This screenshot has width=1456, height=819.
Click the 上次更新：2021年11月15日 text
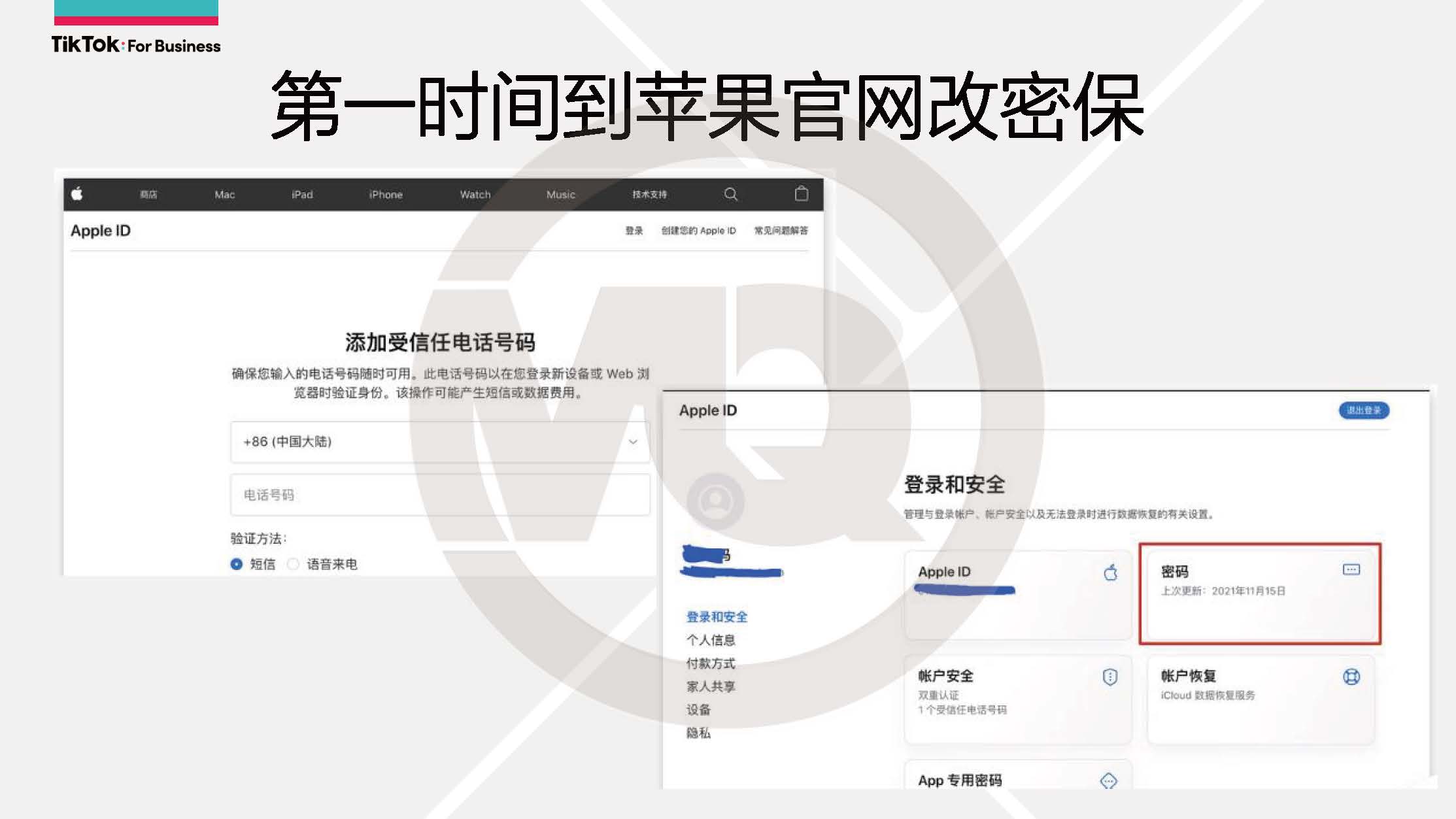pos(1223,591)
